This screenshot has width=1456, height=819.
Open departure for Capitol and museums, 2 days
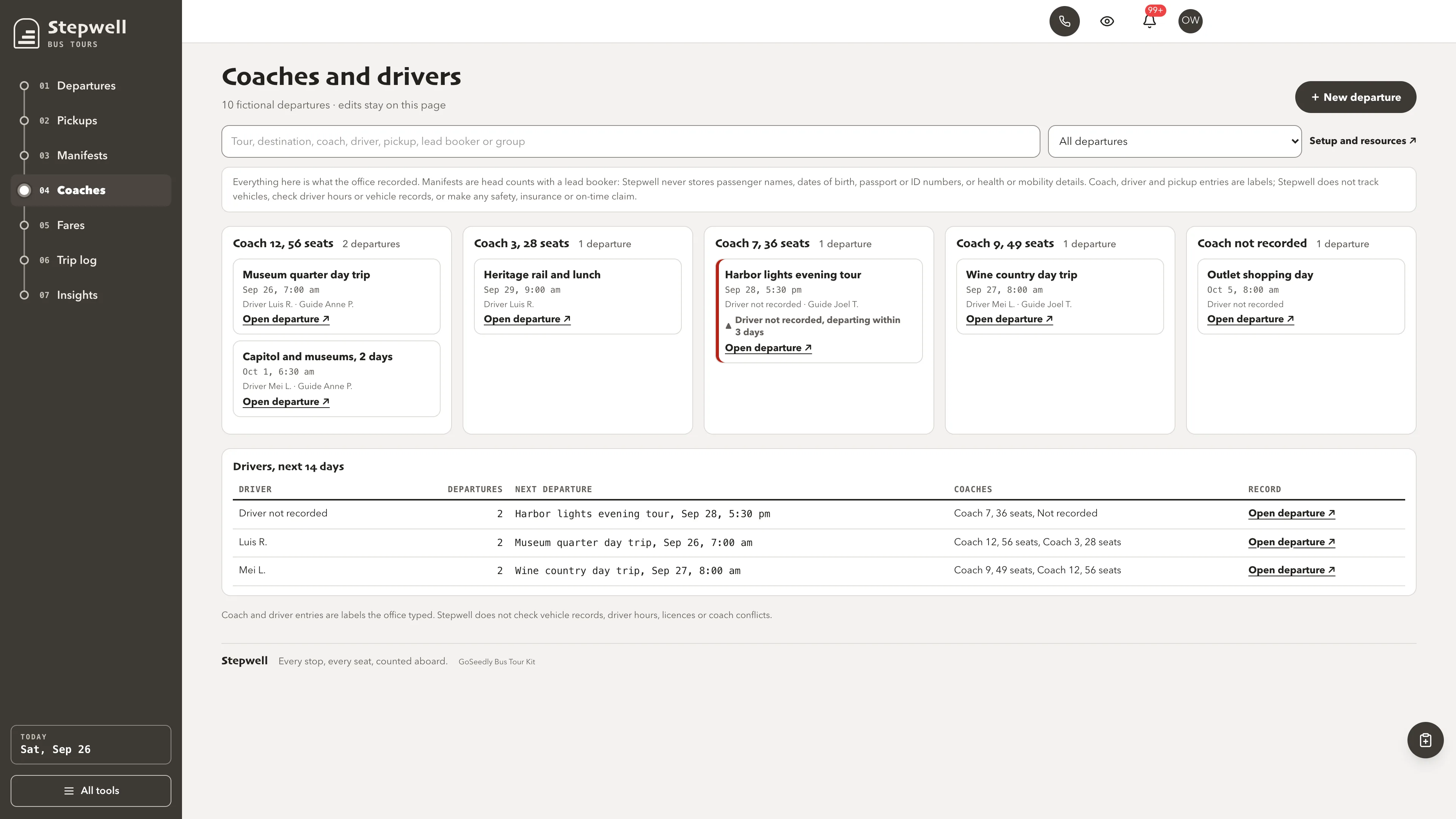click(286, 402)
